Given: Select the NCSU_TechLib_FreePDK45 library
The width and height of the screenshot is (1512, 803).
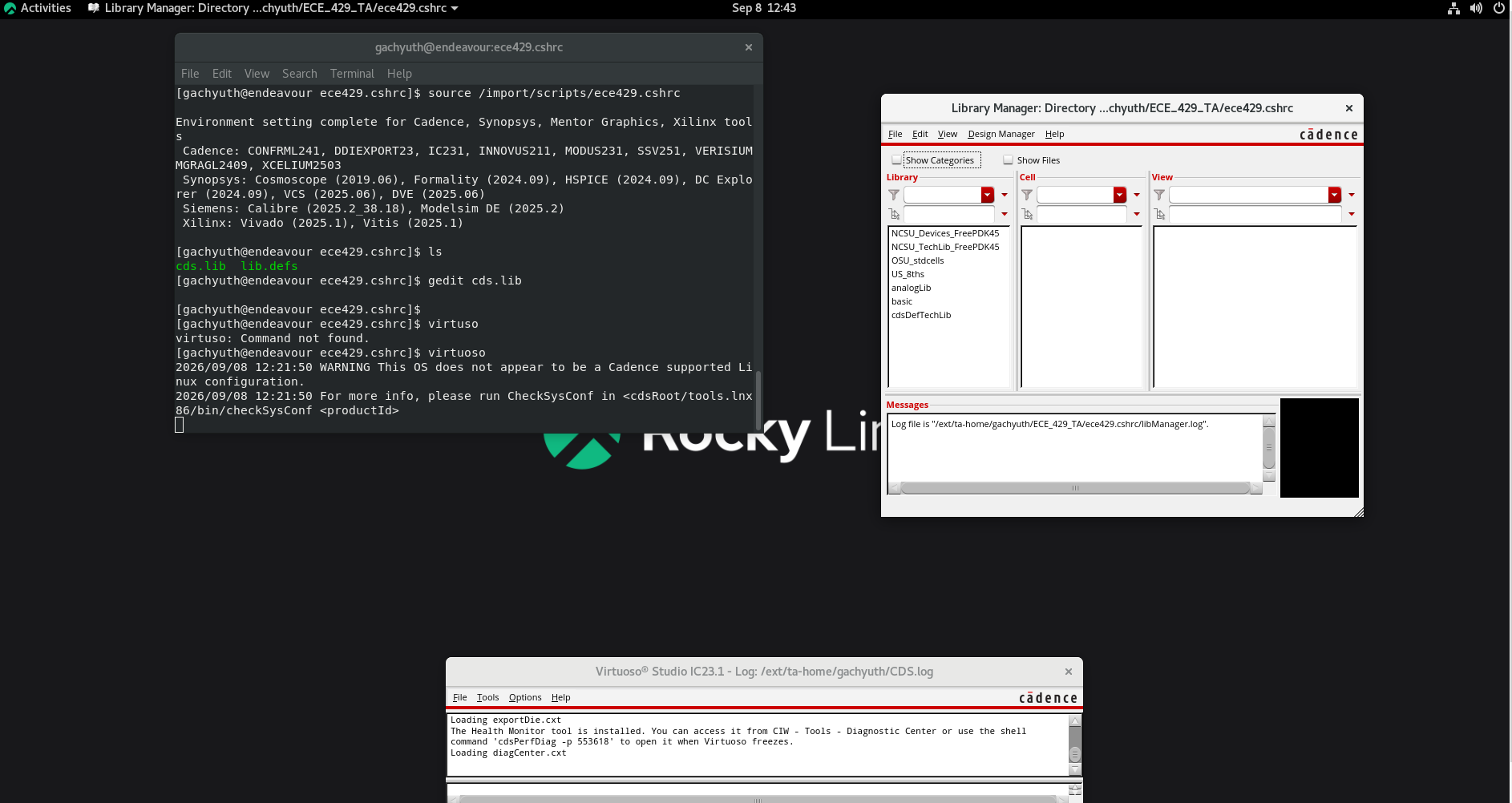Looking at the screenshot, I should click(945, 247).
